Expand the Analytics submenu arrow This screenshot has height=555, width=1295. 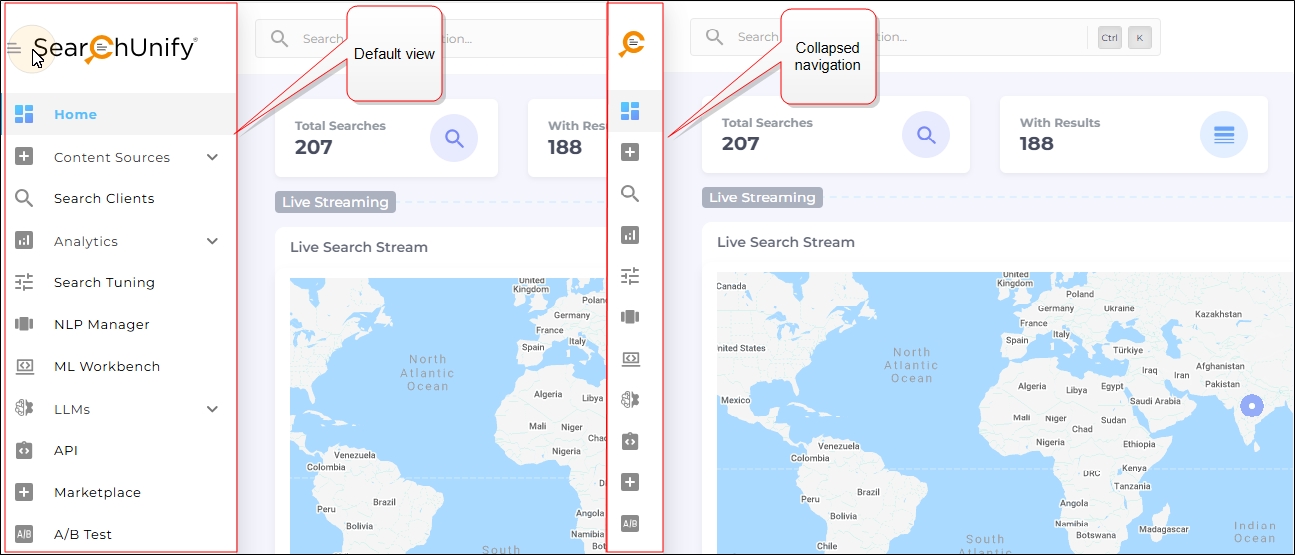(212, 241)
